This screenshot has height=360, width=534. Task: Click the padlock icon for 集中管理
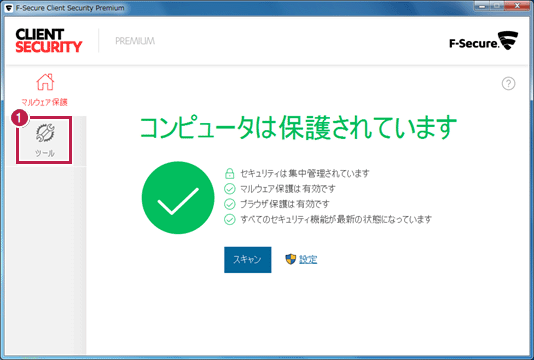[230, 173]
